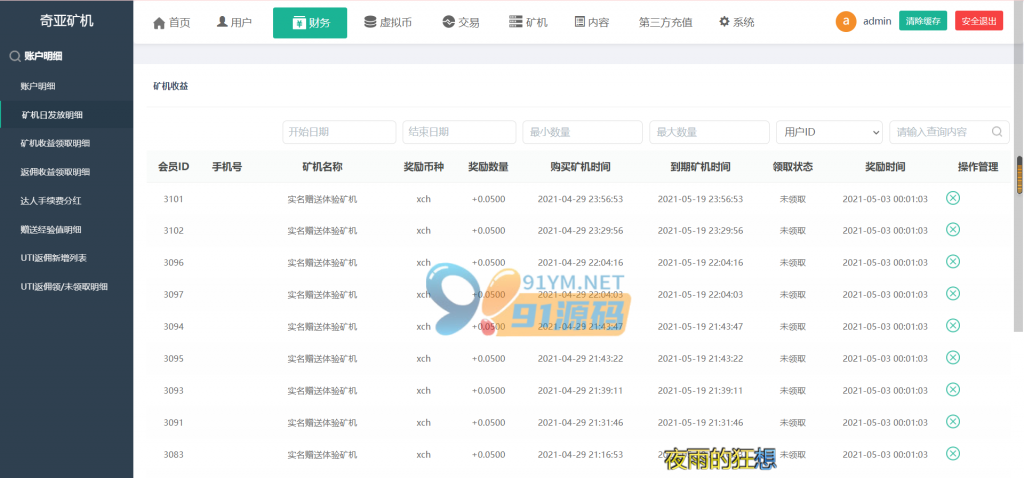The image size is (1024, 478).
Task: Click the 安全退出 logout button
Action: click(979, 21)
